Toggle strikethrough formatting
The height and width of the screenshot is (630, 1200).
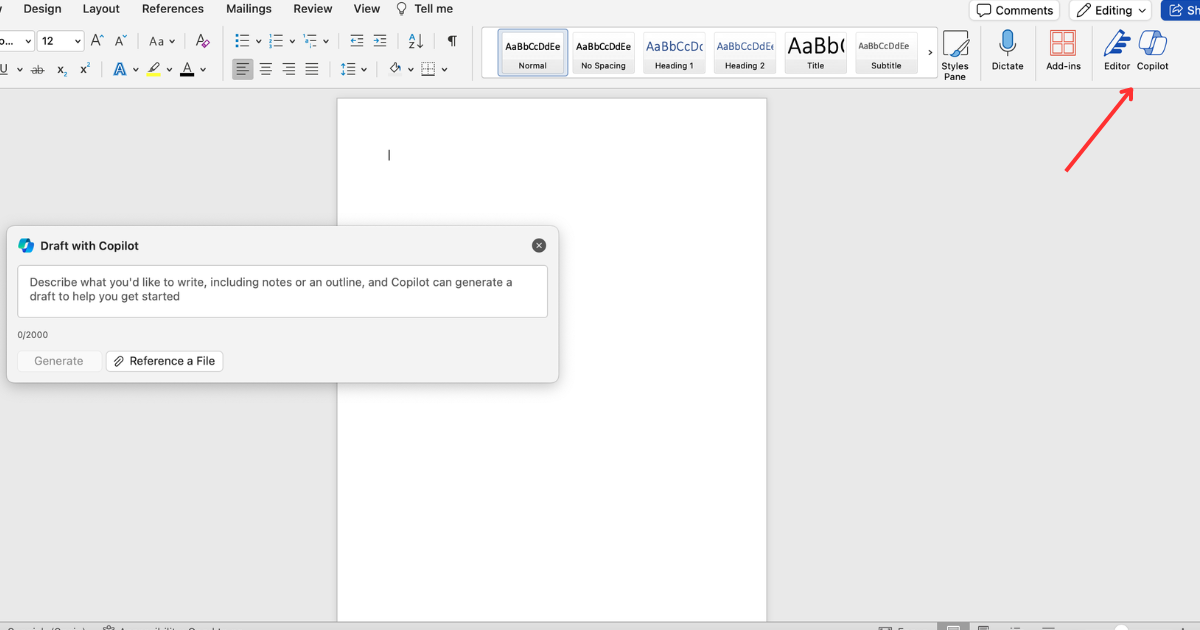[x=38, y=69]
